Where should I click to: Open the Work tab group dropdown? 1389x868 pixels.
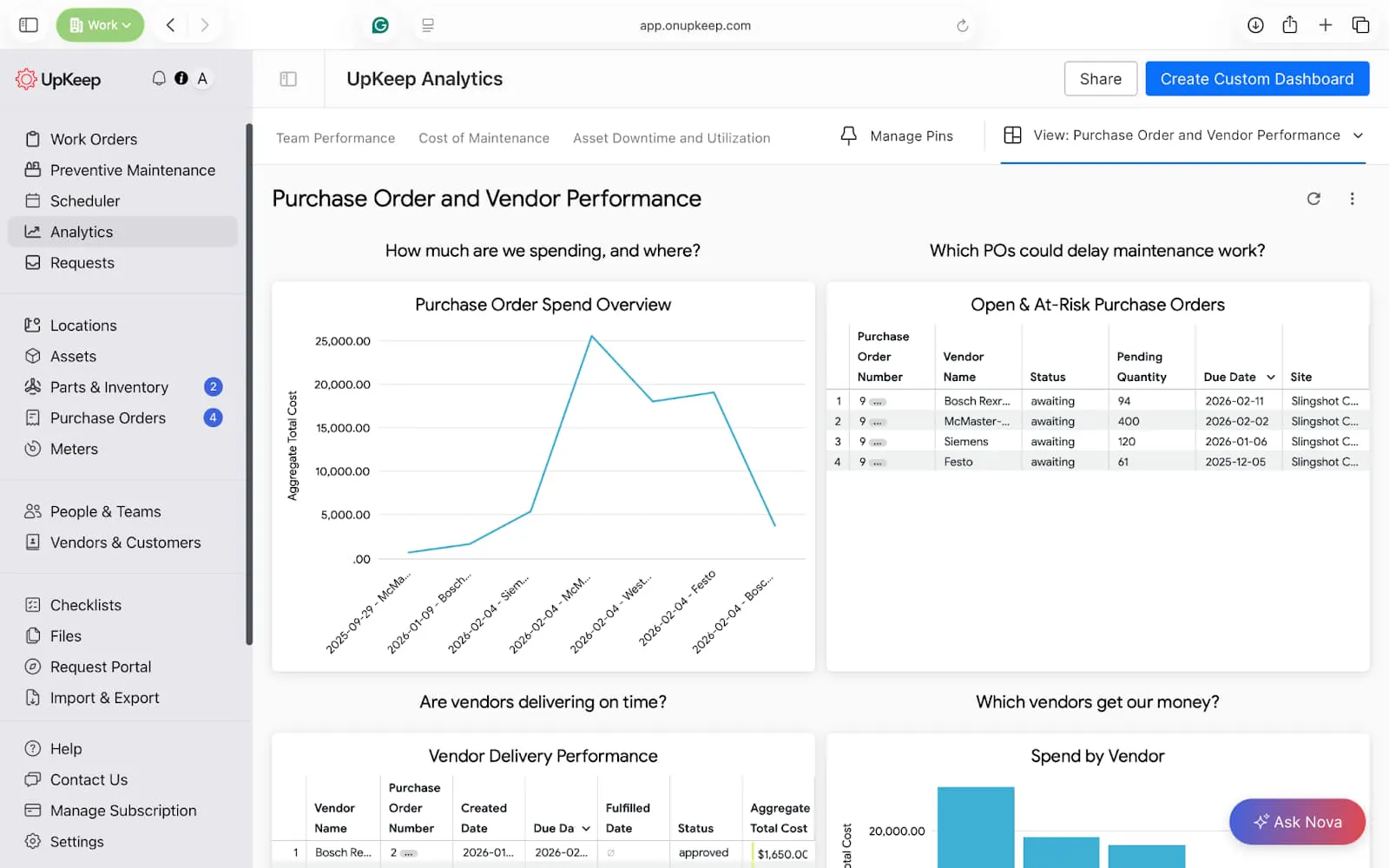coord(100,25)
